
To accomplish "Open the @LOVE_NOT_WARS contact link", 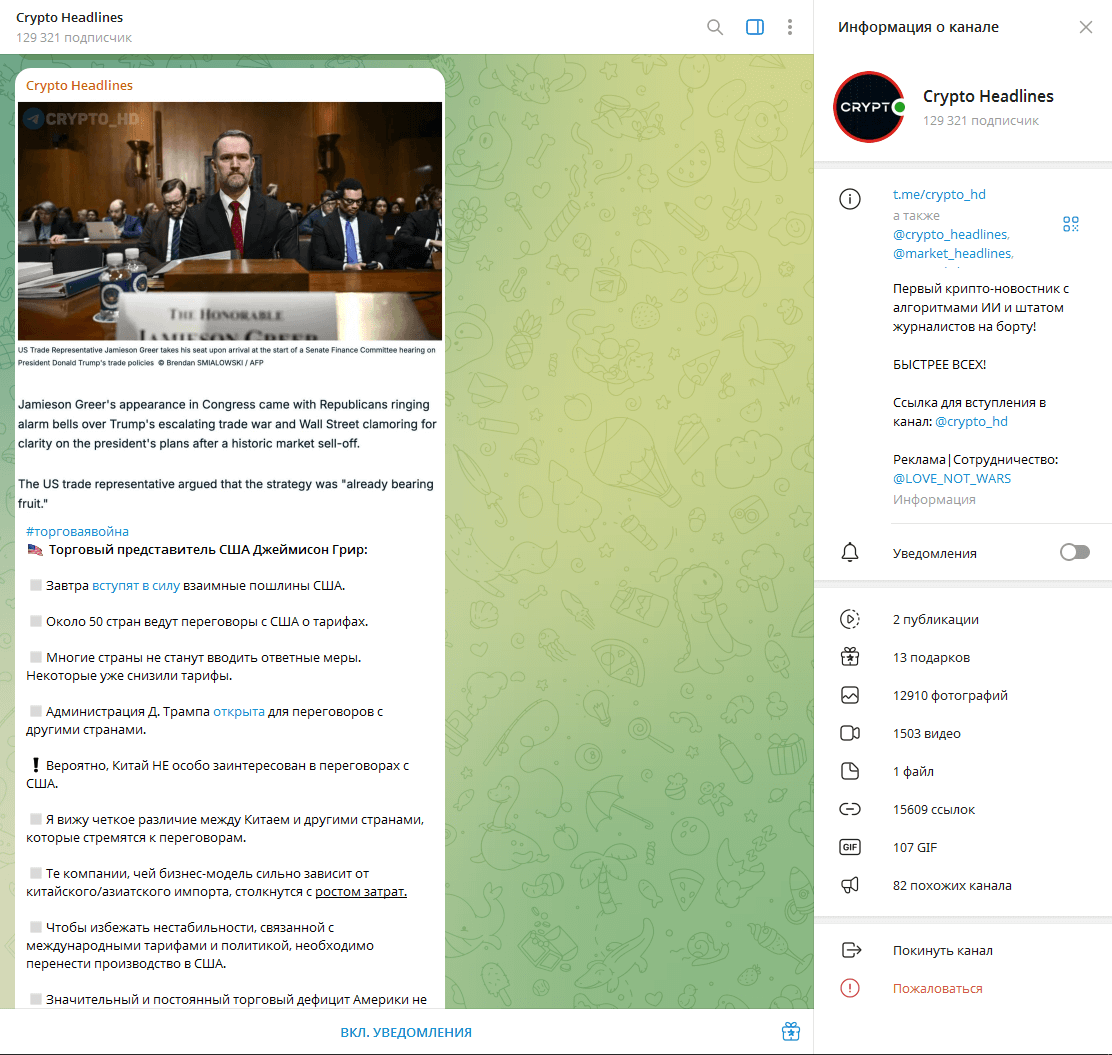I will click(952, 479).
